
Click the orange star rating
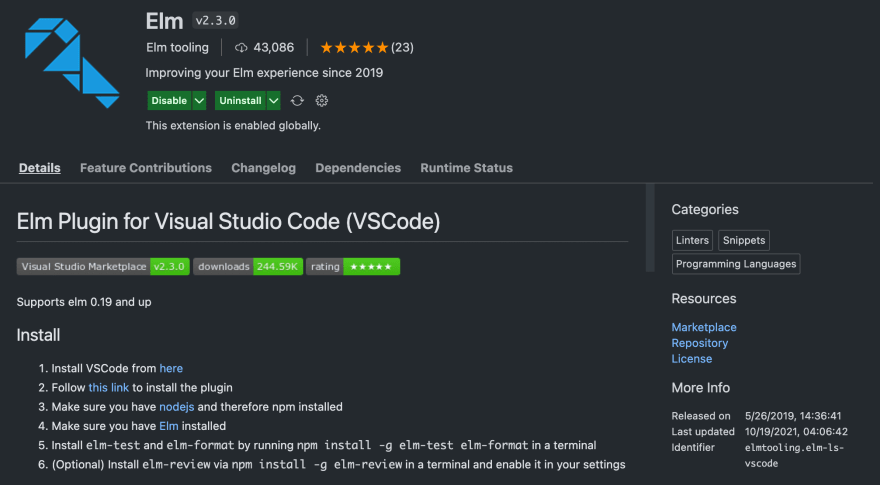pos(354,48)
